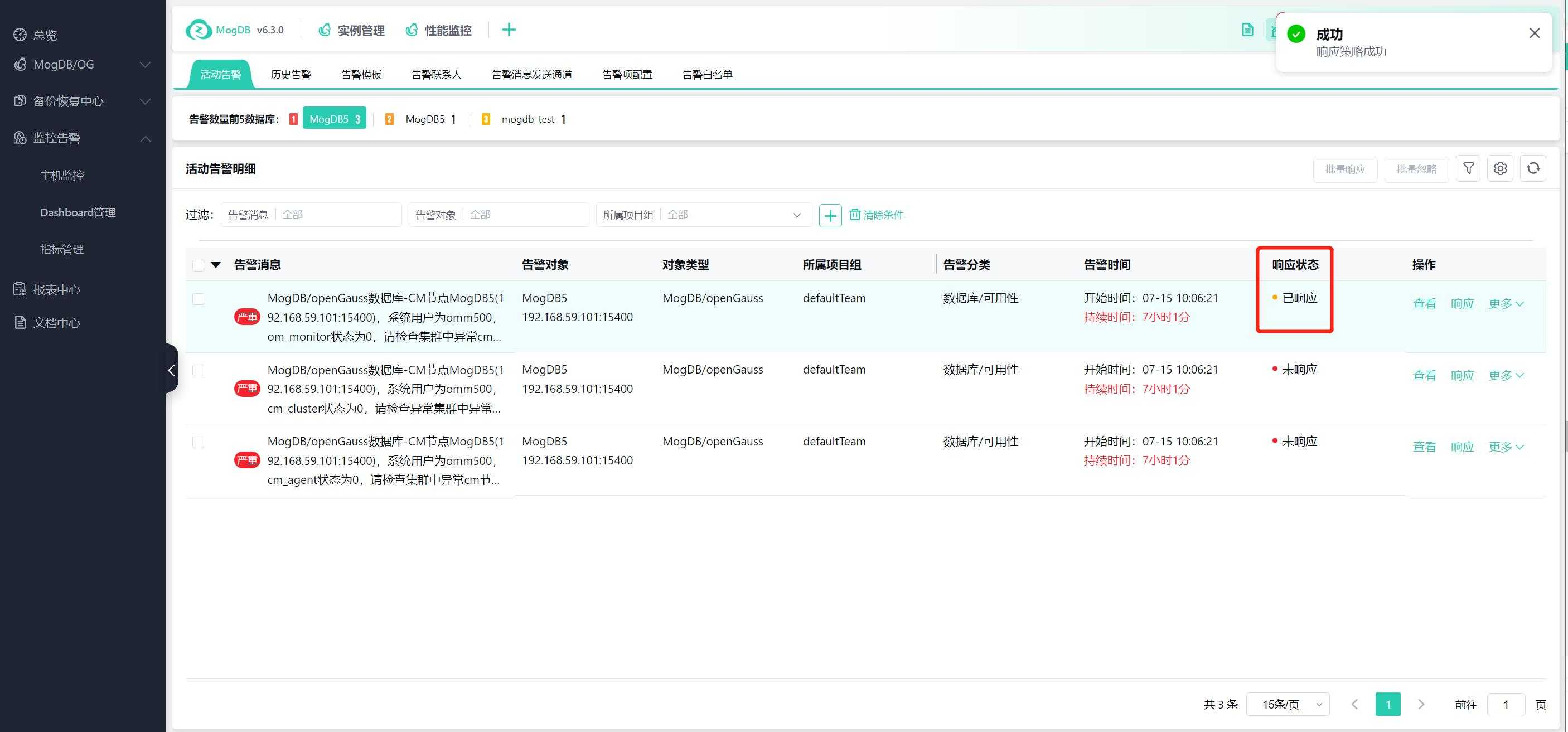Screen dimensions: 1568x732
Task: Open Dashboard管理 in the sidebar
Action: tap(78, 212)
